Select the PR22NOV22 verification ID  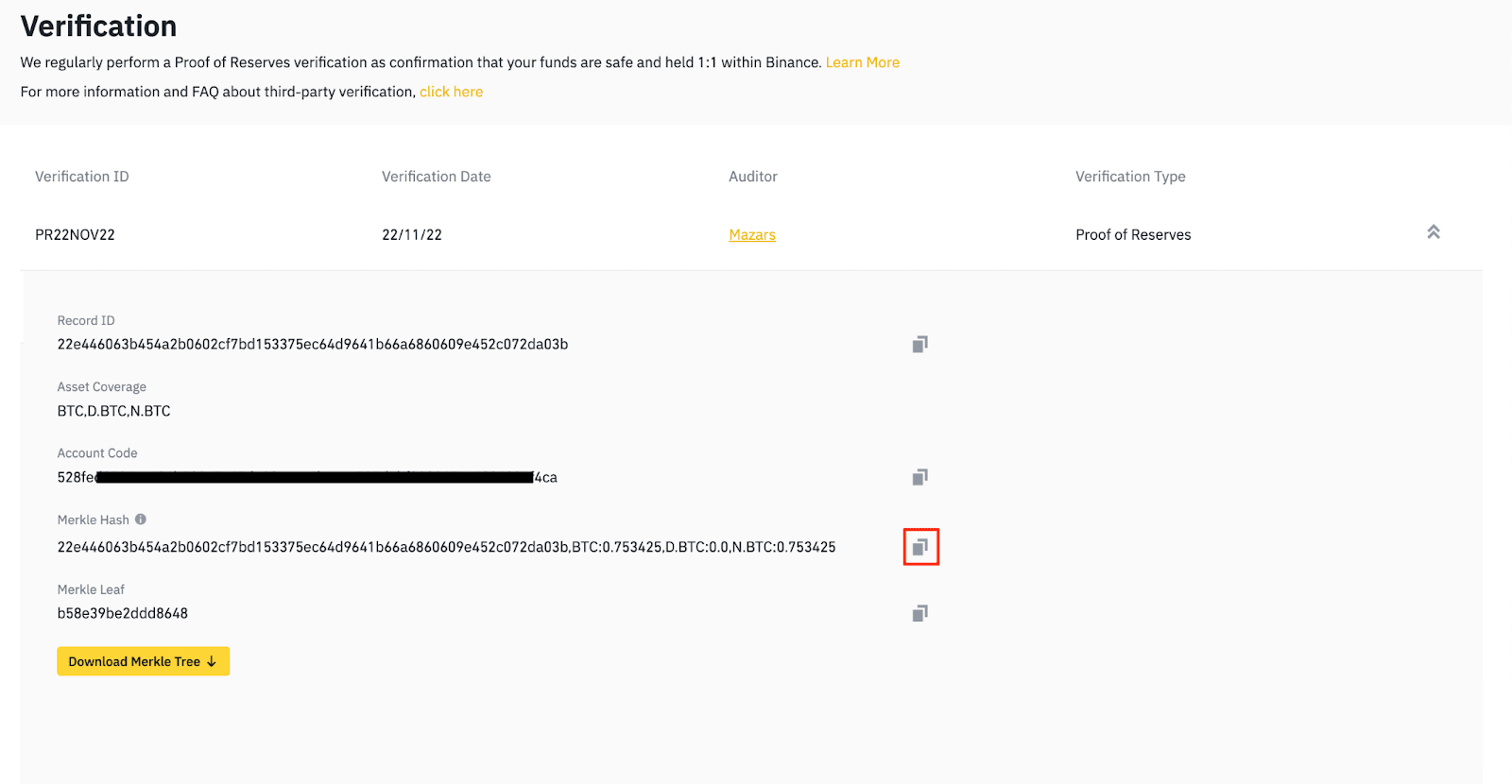[75, 235]
